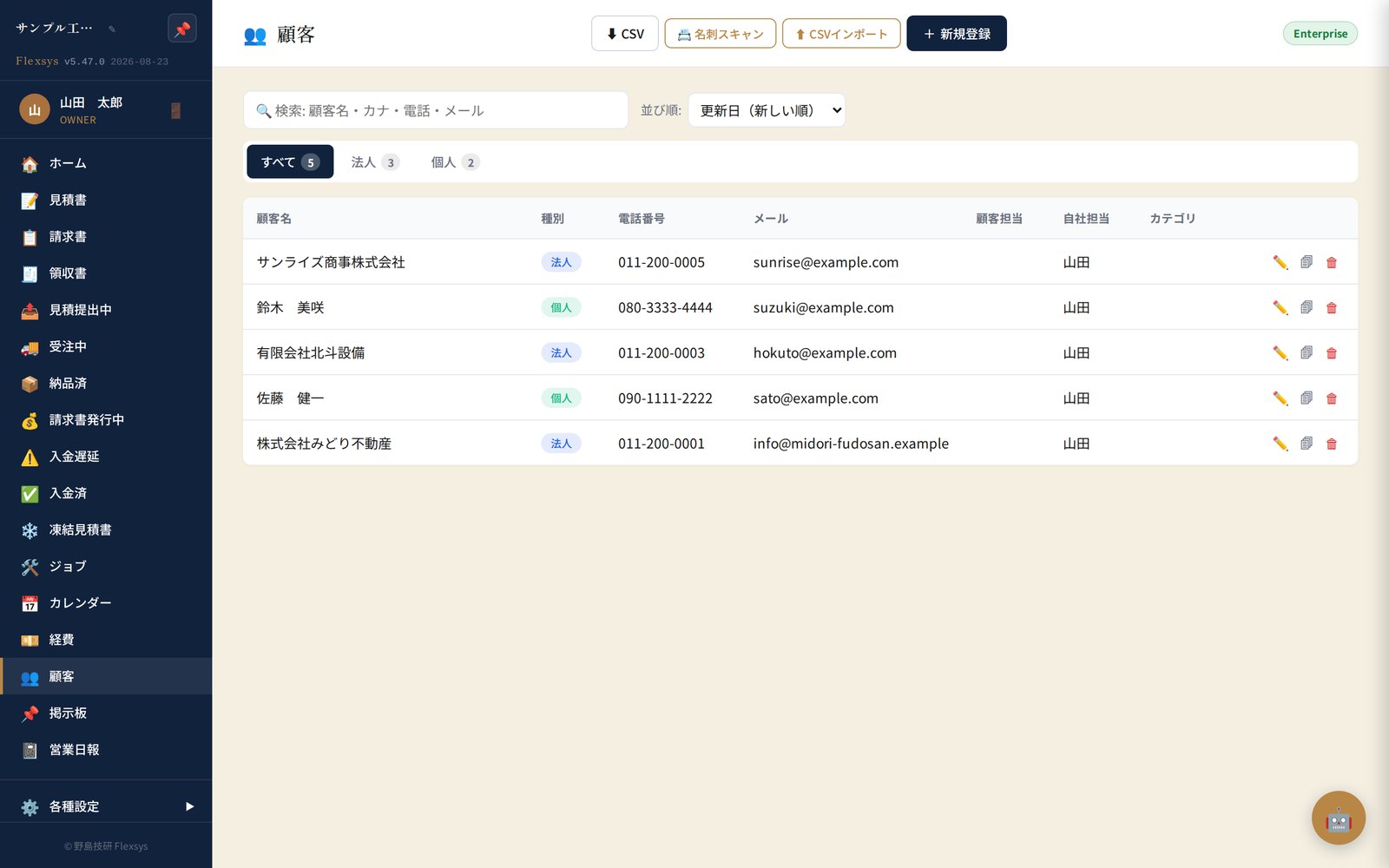1389x868 pixels.
Task: Click the 新規登録 button
Action: tap(957, 34)
